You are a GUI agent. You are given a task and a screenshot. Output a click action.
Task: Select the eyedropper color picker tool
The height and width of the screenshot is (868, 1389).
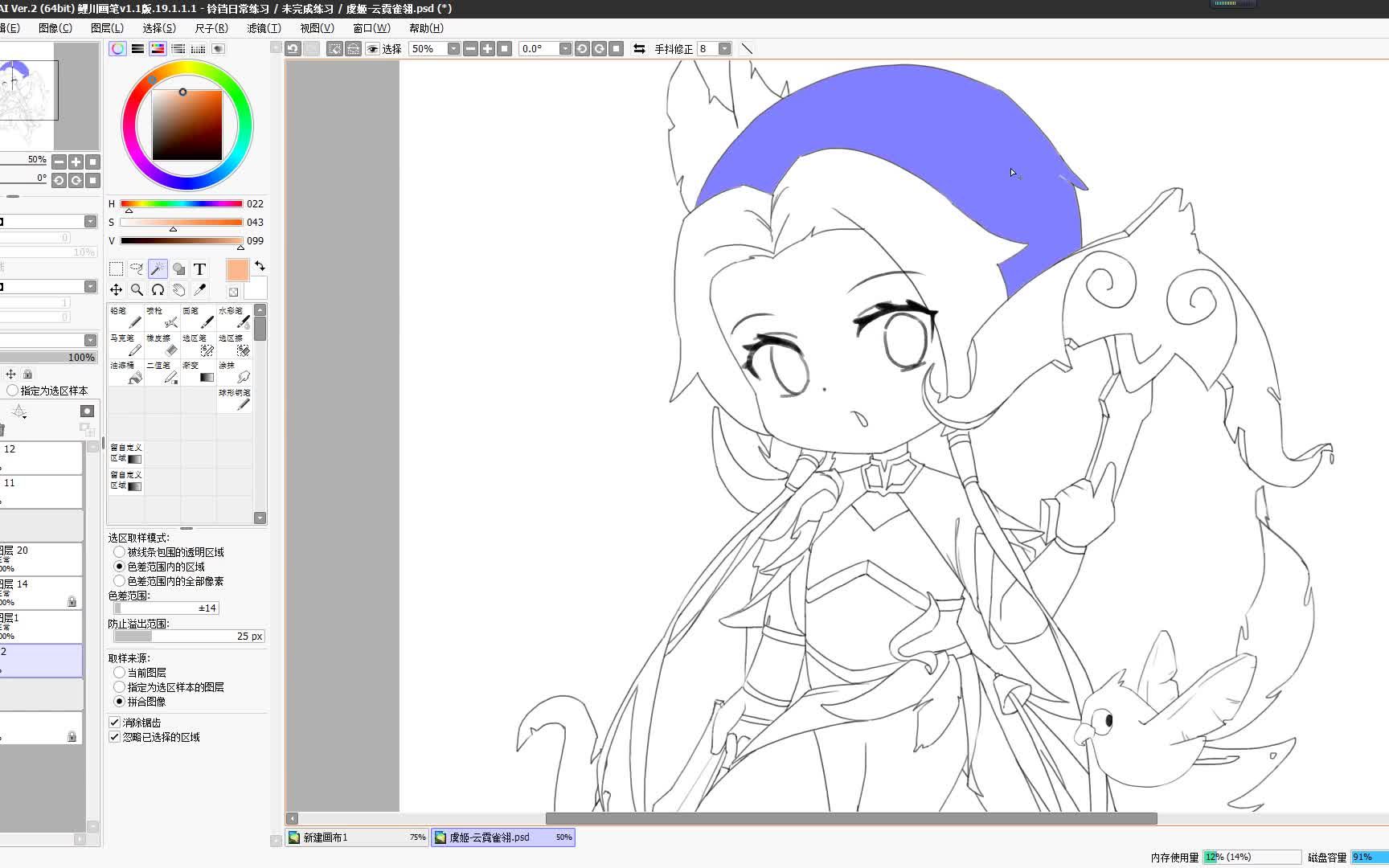tap(199, 290)
